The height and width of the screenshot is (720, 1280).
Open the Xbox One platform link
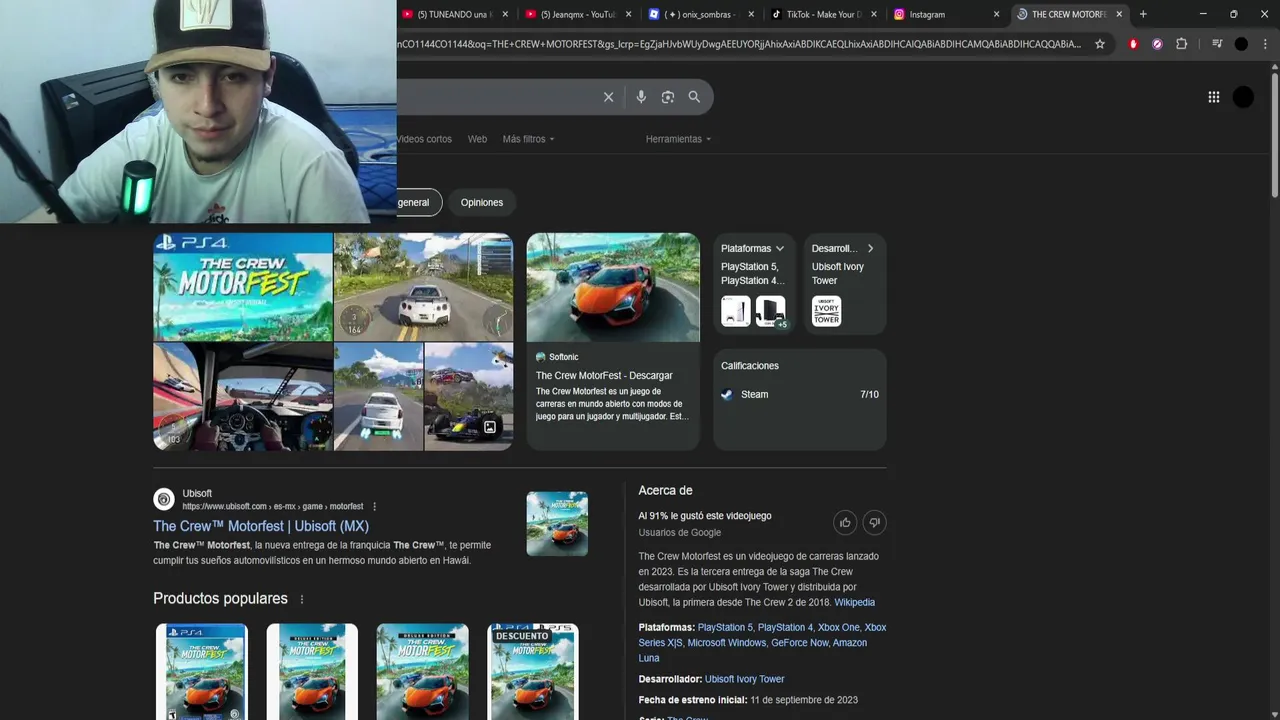(838, 628)
